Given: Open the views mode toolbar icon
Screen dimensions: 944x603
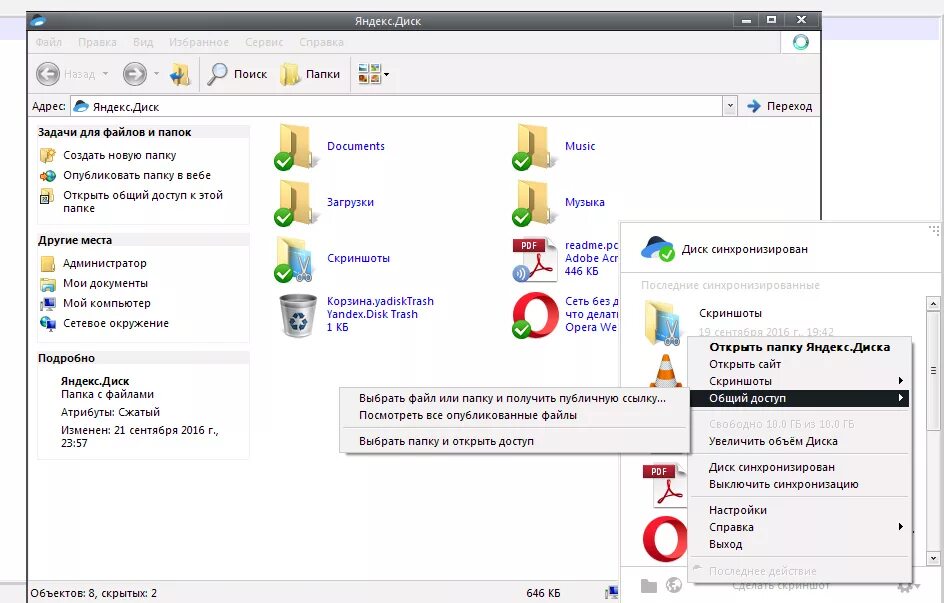Looking at the screenshot, I should [x=369, y=74].
